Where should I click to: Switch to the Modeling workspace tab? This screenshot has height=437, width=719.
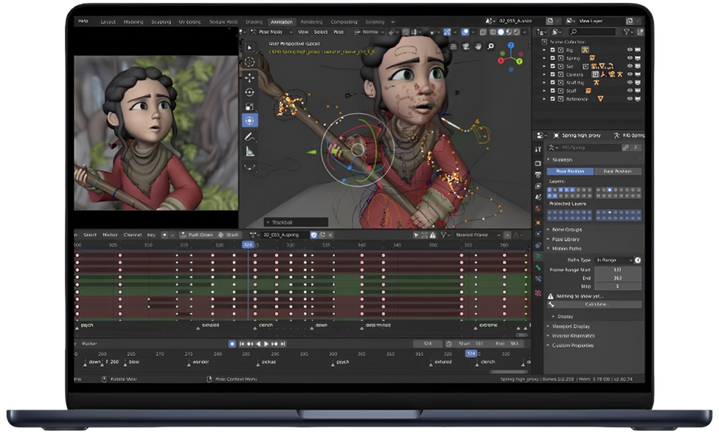pos(133,22)
